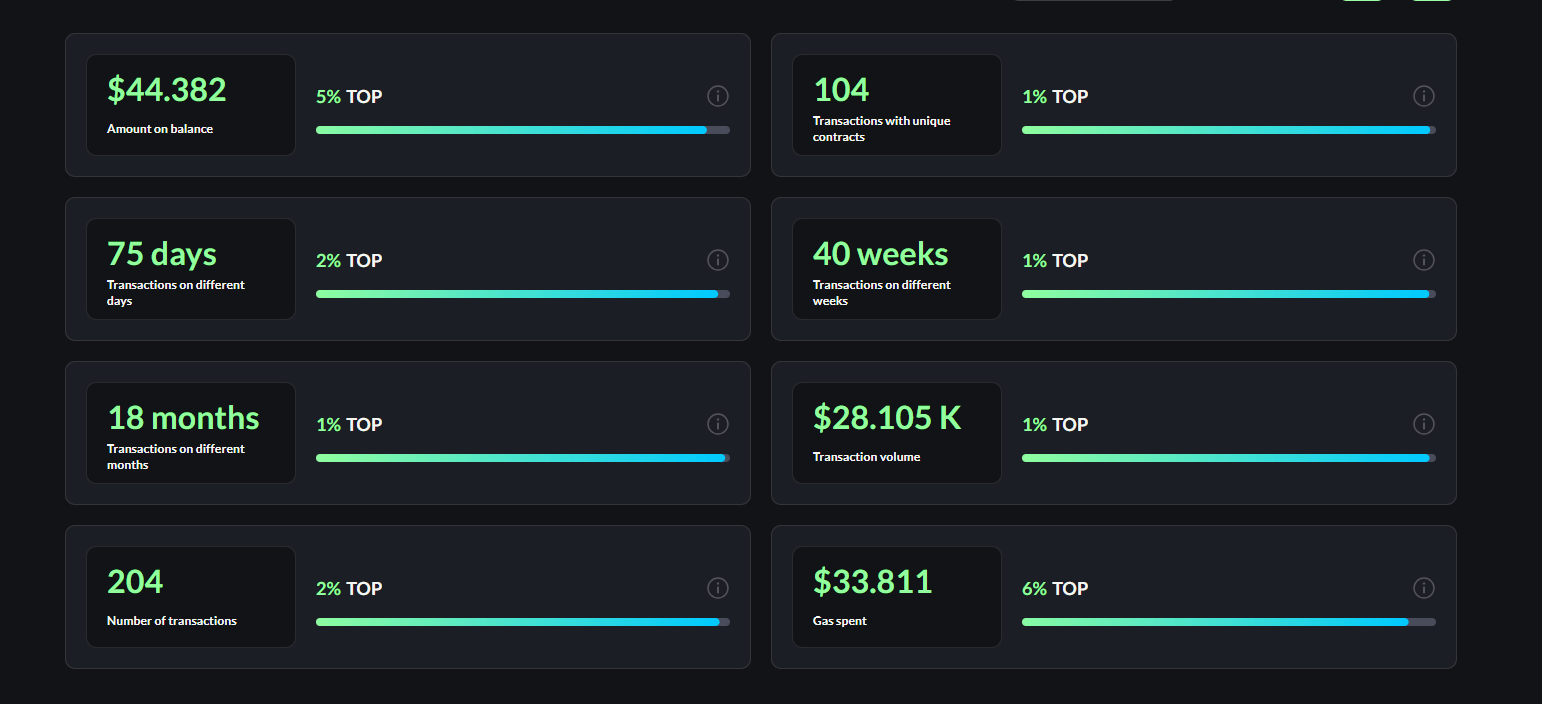Click info icon on Amount on balance card
Screen dimensions: 1542x704
[x=717, y=96]
